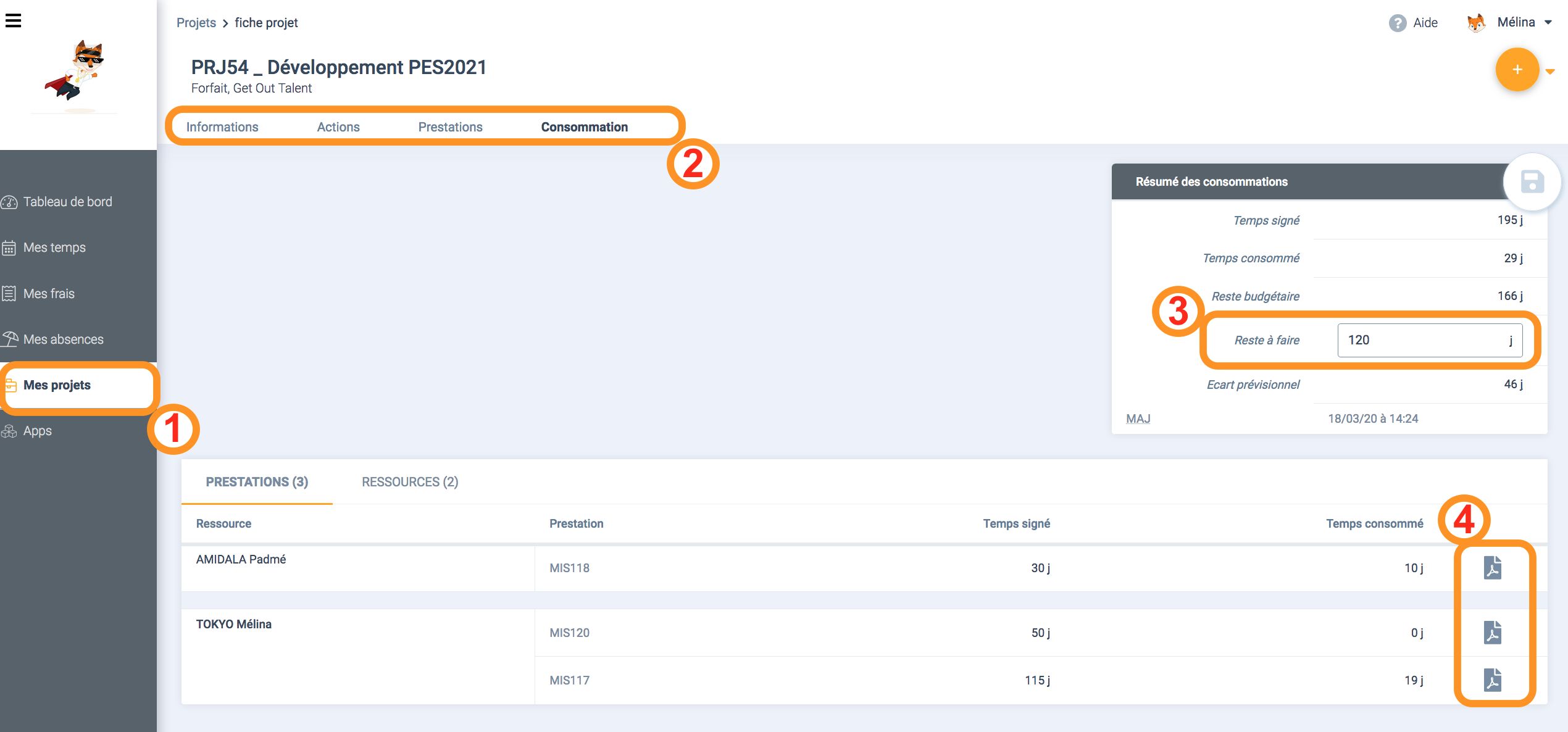This screenshot has width=1568, height=732.
Task: Download PDF for MIS120 prestation
Action: pos(1492,633)
